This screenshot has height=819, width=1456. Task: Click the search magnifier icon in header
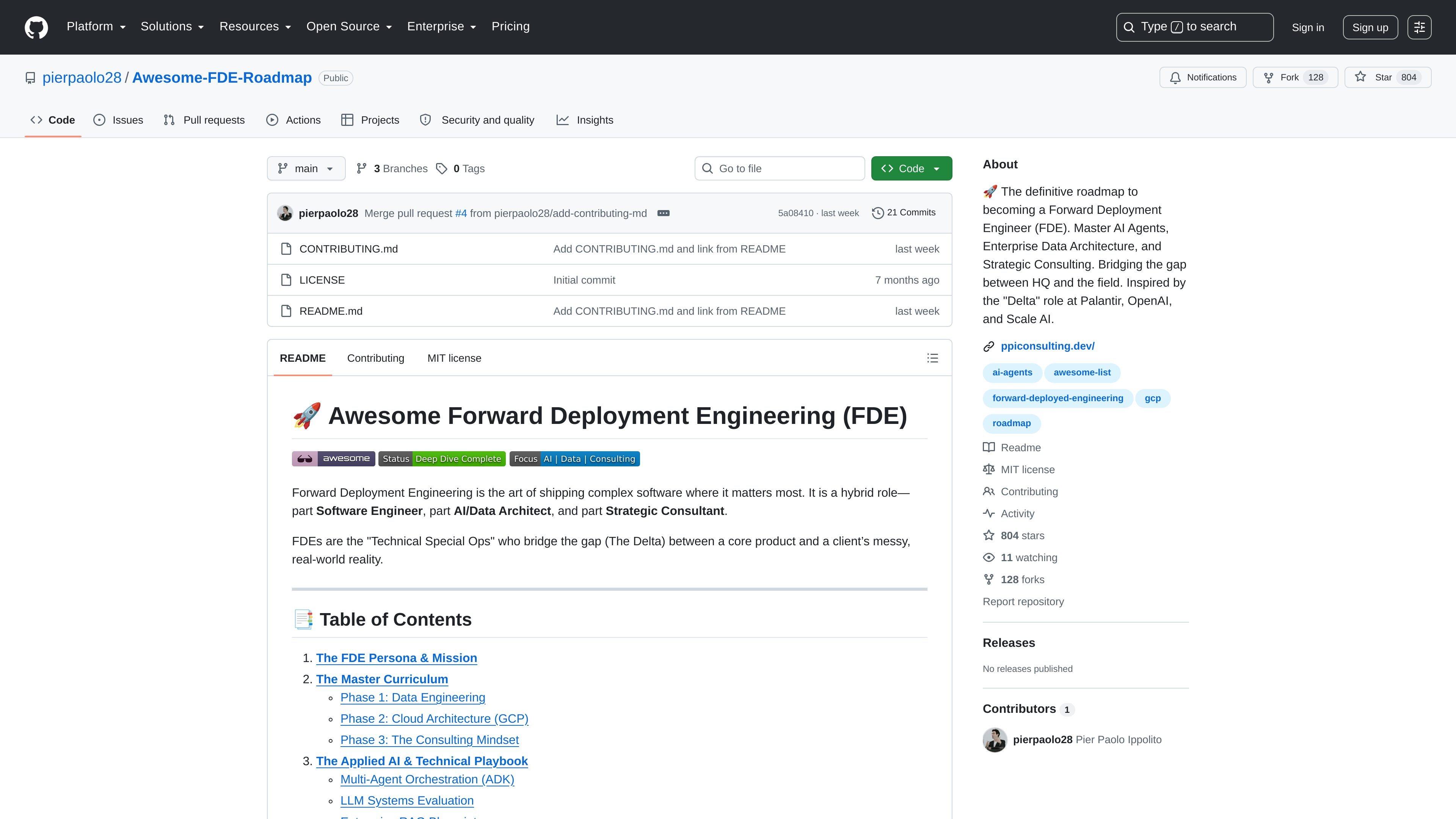pyautogui.click(x=1129, y=27)
